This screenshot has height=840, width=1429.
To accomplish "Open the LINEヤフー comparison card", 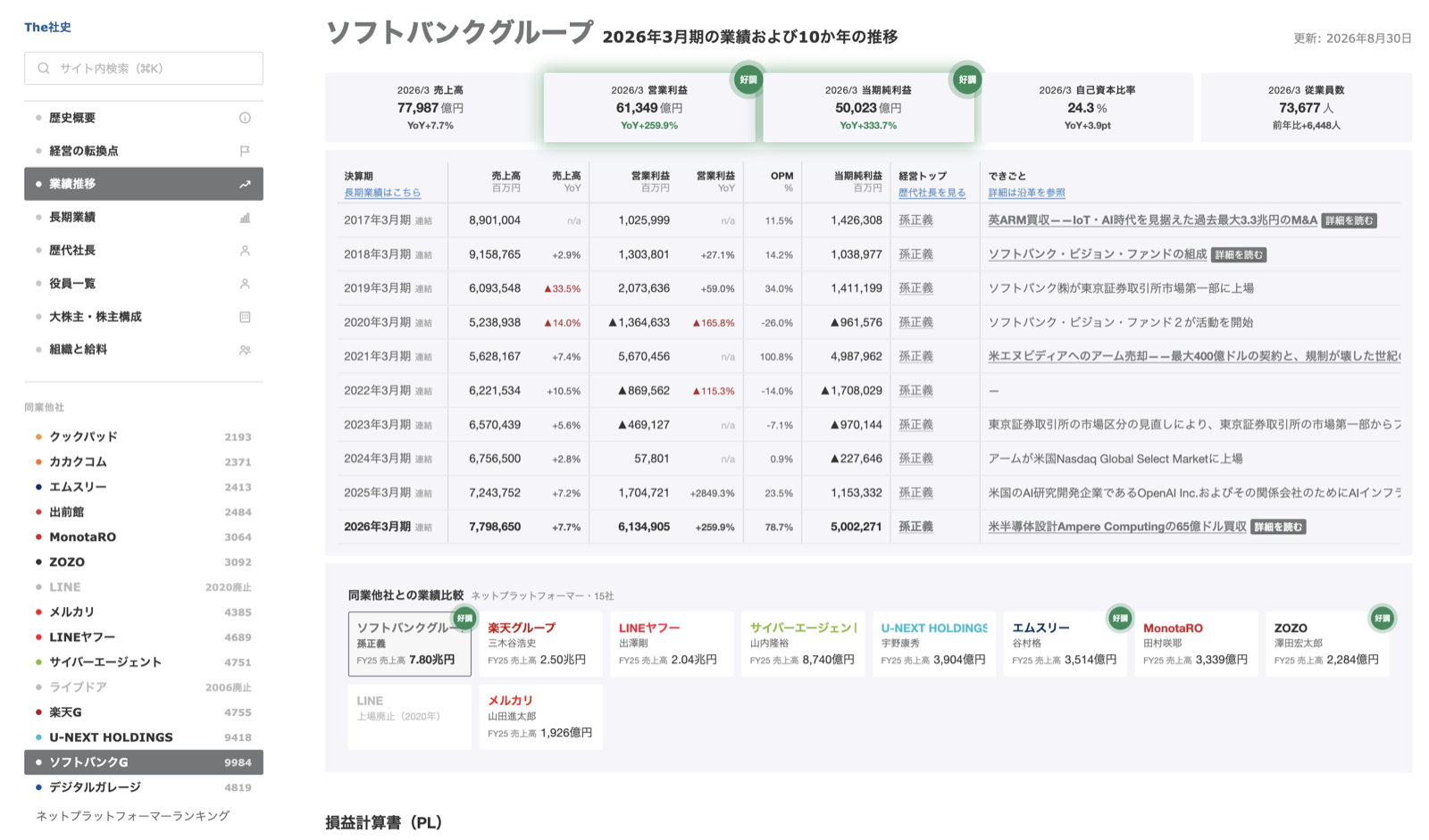I will pos(672,644).
